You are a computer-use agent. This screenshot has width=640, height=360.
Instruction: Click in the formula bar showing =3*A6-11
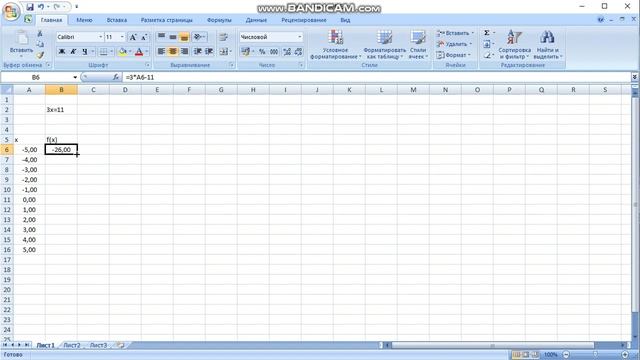[376, 77]
